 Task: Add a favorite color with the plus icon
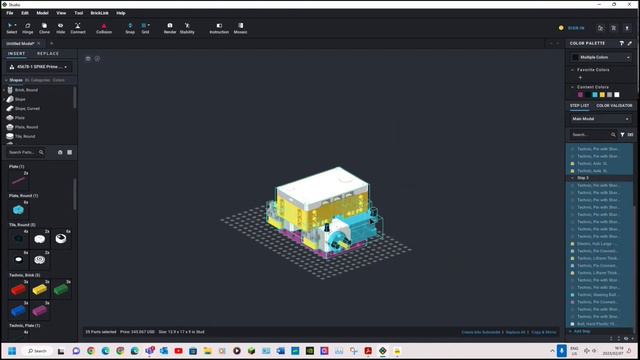[x=580, y=78]
